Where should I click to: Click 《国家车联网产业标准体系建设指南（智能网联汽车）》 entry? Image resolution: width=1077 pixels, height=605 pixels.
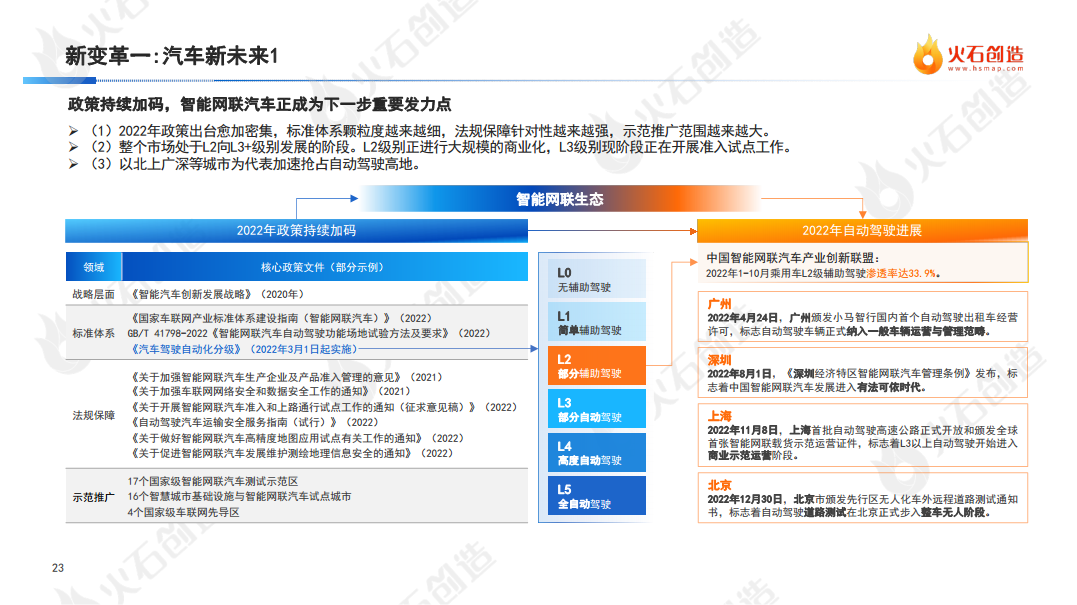tap(280, 319)
